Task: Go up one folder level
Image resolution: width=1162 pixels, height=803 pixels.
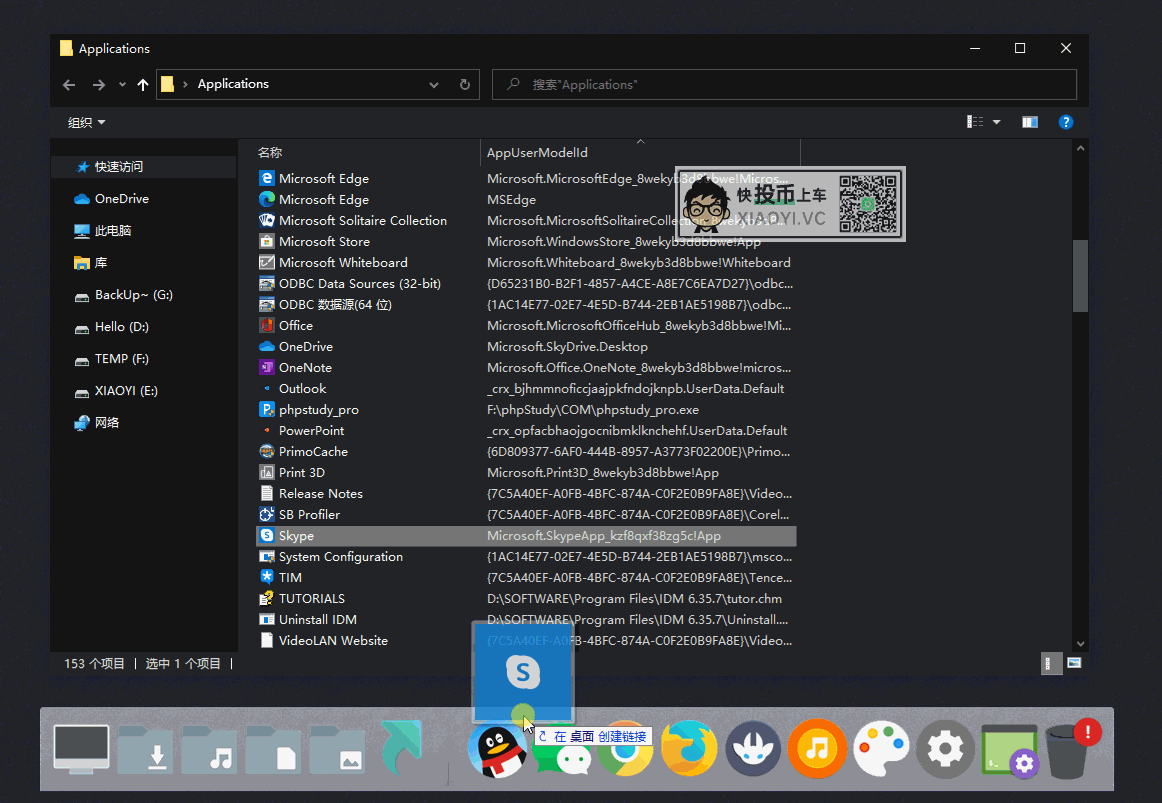Action: point(143,84)
